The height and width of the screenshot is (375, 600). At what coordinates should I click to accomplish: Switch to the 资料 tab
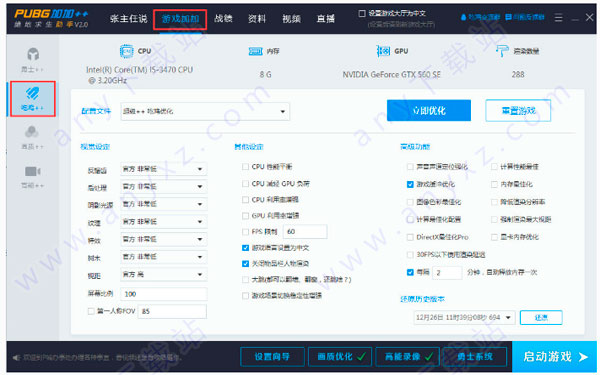(x=257, y=18)
